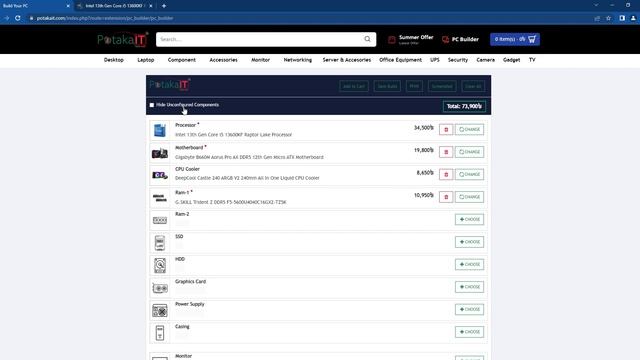Click the Print button
Screen dimensions: 640x360
pyautogui.click(x=414, y=86)
